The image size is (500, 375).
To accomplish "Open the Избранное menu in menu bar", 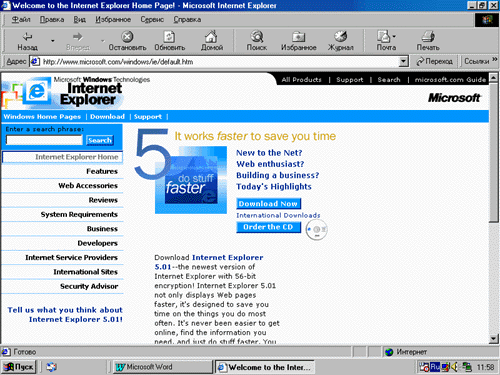I will click(x=113, y=19).
